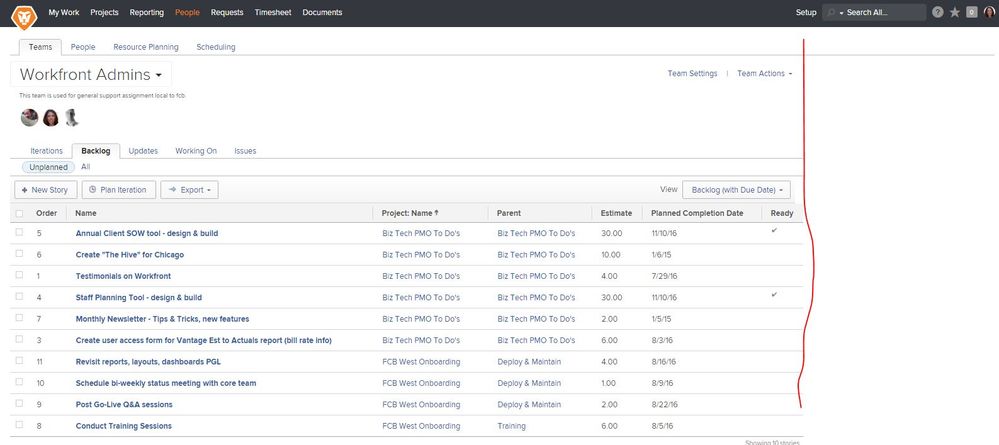Click FCB West Onboarding project in Revisit reports row
Image resolution: width=999 pixels, height=445 pixels.
click(x=421, y=361)
